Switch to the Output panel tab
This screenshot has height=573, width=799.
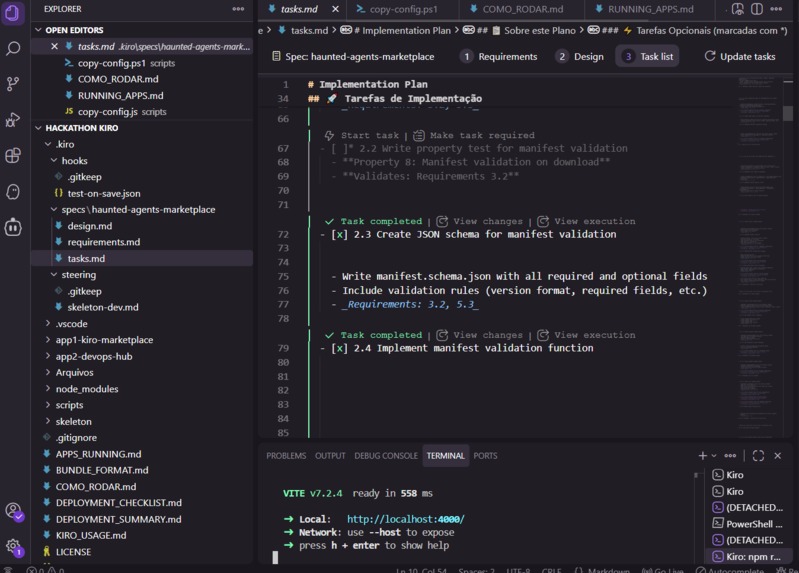(x=330, y=455)
